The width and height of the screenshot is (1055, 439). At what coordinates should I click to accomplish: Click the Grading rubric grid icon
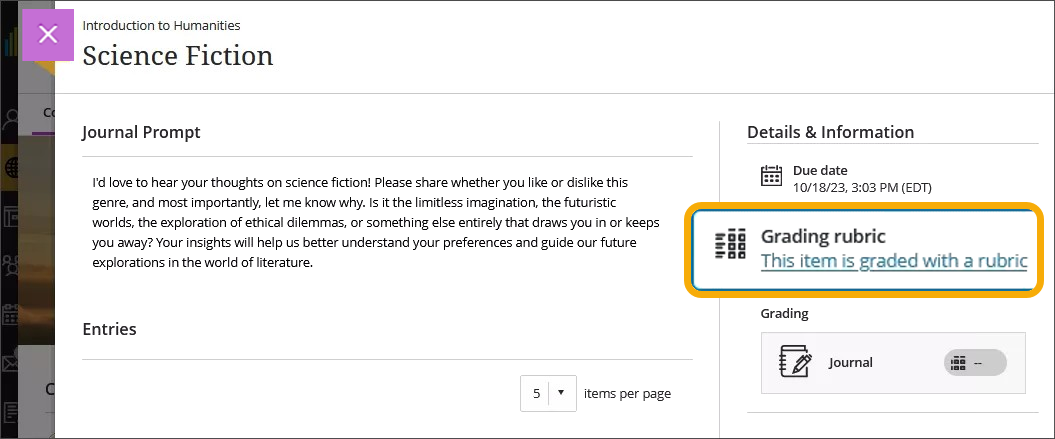pyautogui.click(x=731, y=245)
